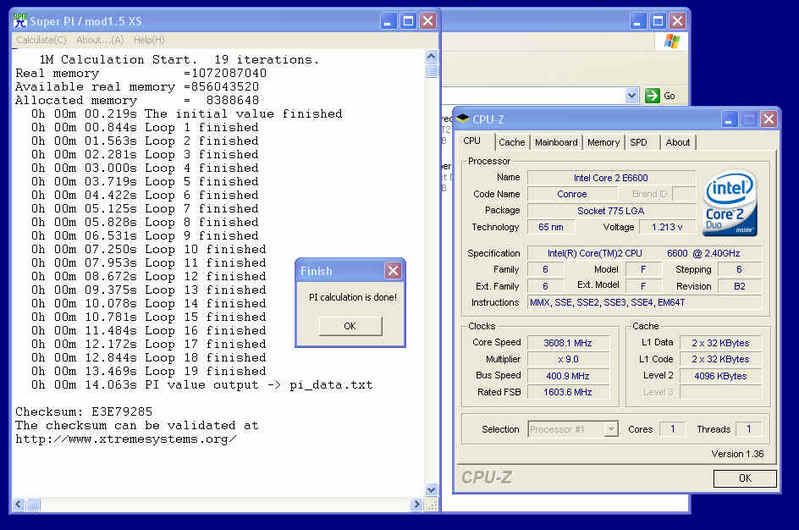The height and width of the screenshot is (530, 799).
Task: Close the Finish dialog with X
Action: [392, 271]
